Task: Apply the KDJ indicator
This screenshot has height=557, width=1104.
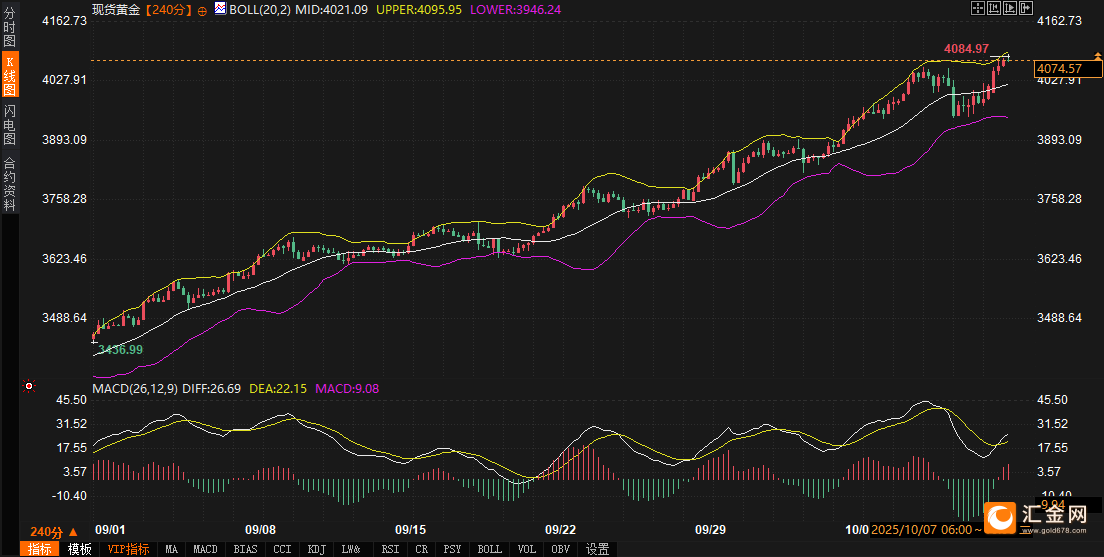Action: 316,549
